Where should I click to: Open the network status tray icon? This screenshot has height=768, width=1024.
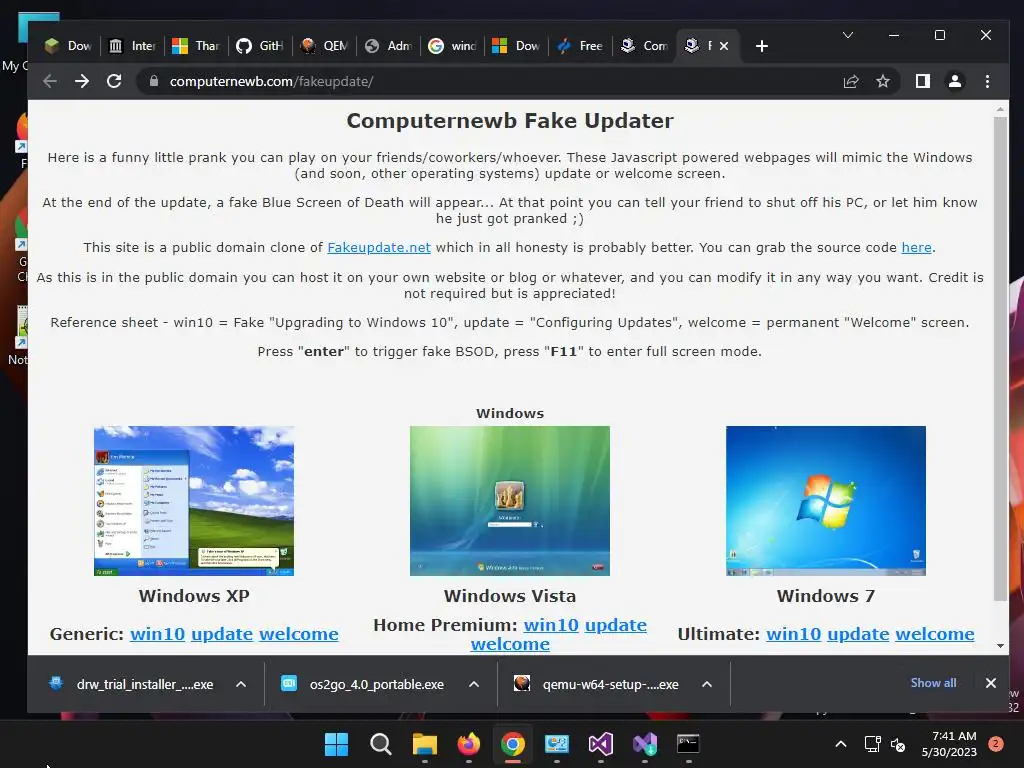coord(872,744)
